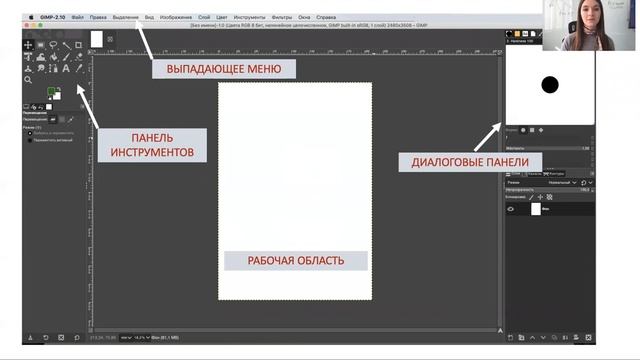
Task: Open the navigation preview at canvas corner
Action: pyautogui.click(x=500, y=331)
